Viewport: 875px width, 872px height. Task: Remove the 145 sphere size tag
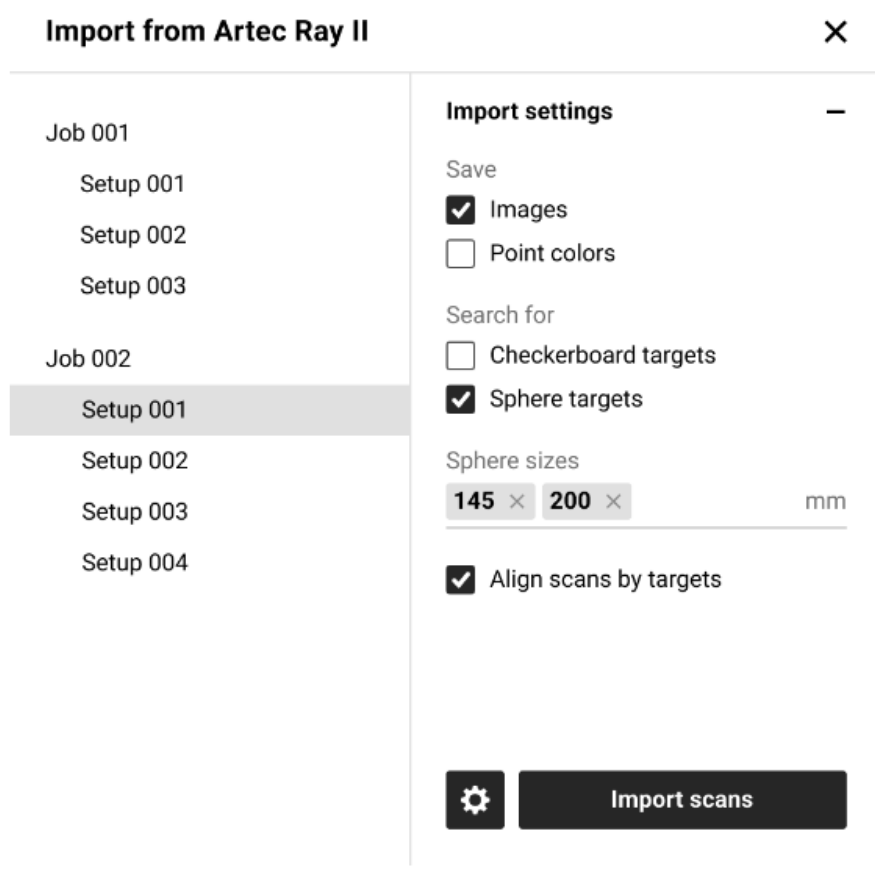(517, 501)
